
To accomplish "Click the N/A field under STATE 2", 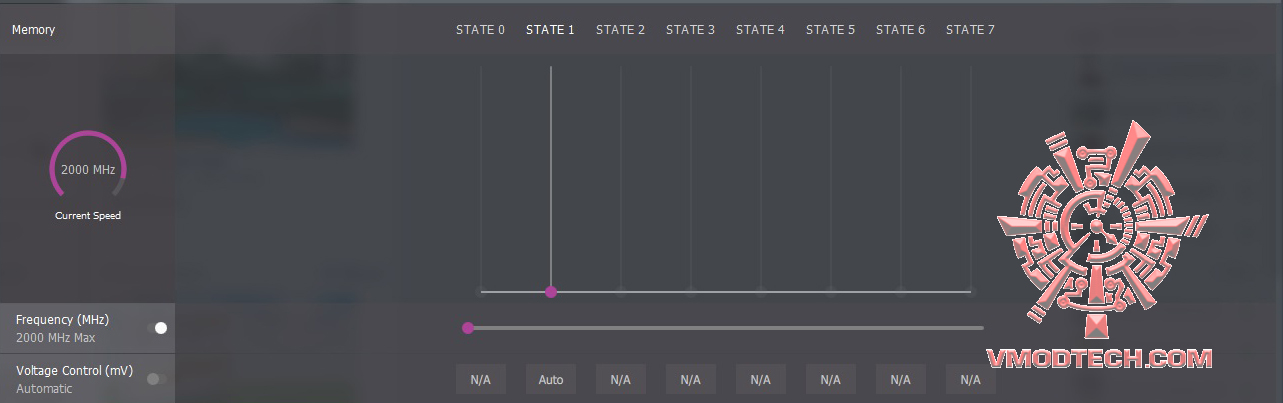I will click(621, 380).
